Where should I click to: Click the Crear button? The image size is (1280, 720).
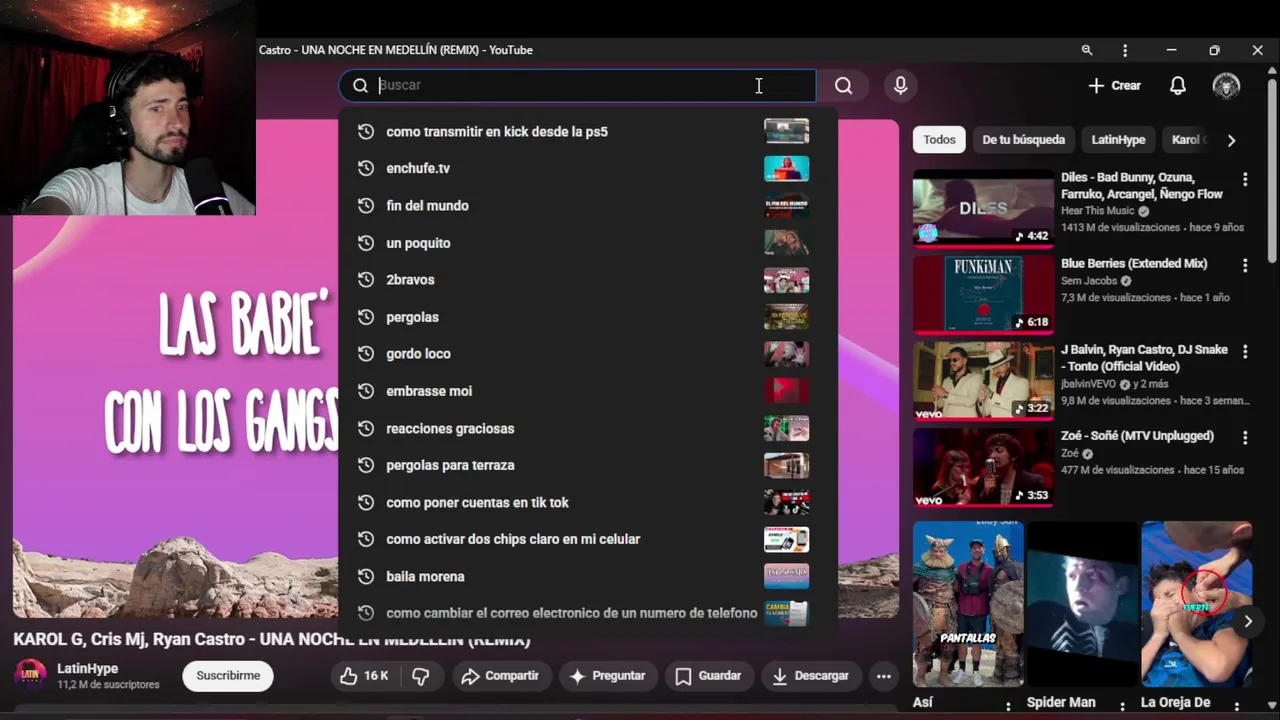[x=1114, y=86]
